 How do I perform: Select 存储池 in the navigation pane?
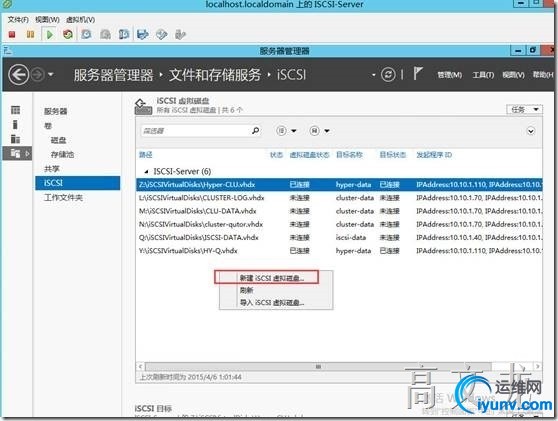tap(62, 154)
